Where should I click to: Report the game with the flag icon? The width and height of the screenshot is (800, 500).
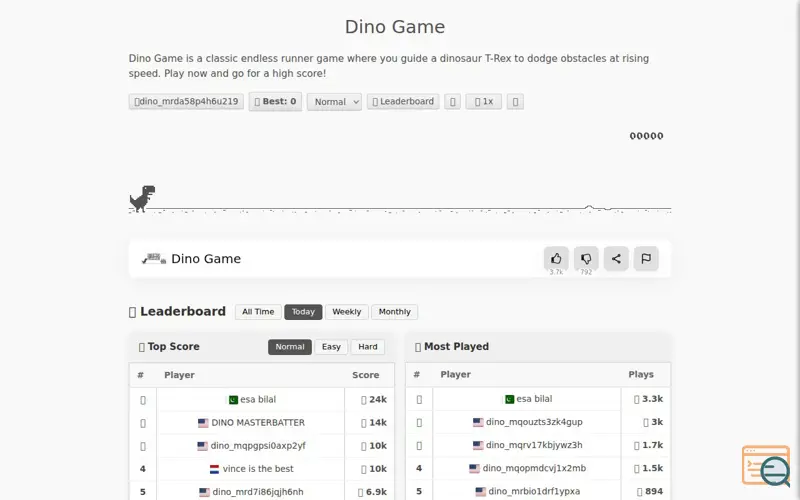click(646, 258)
